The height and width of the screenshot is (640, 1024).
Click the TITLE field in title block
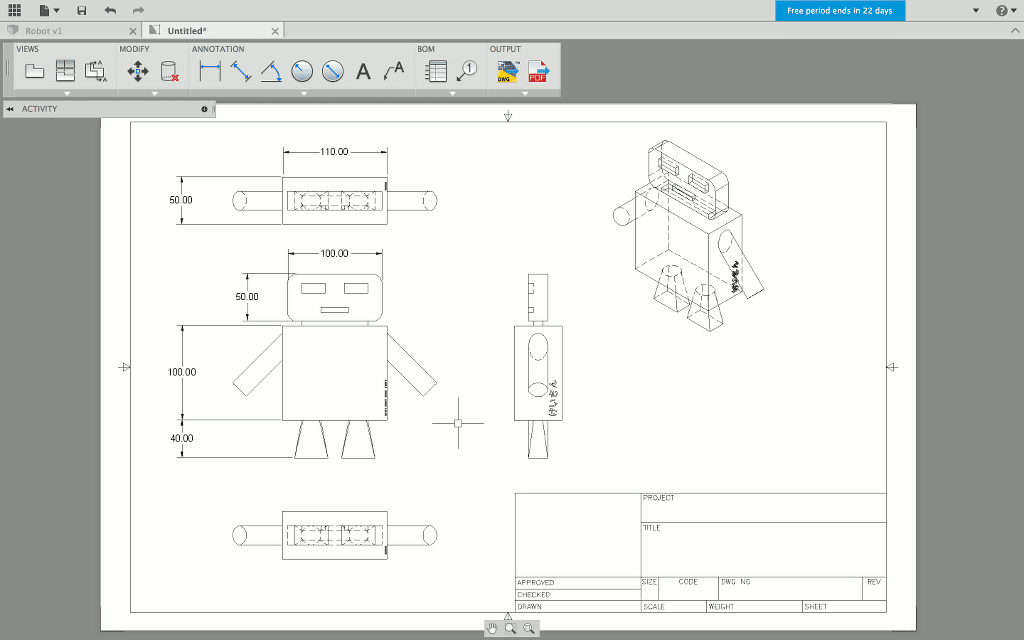(x=763, y=550)
